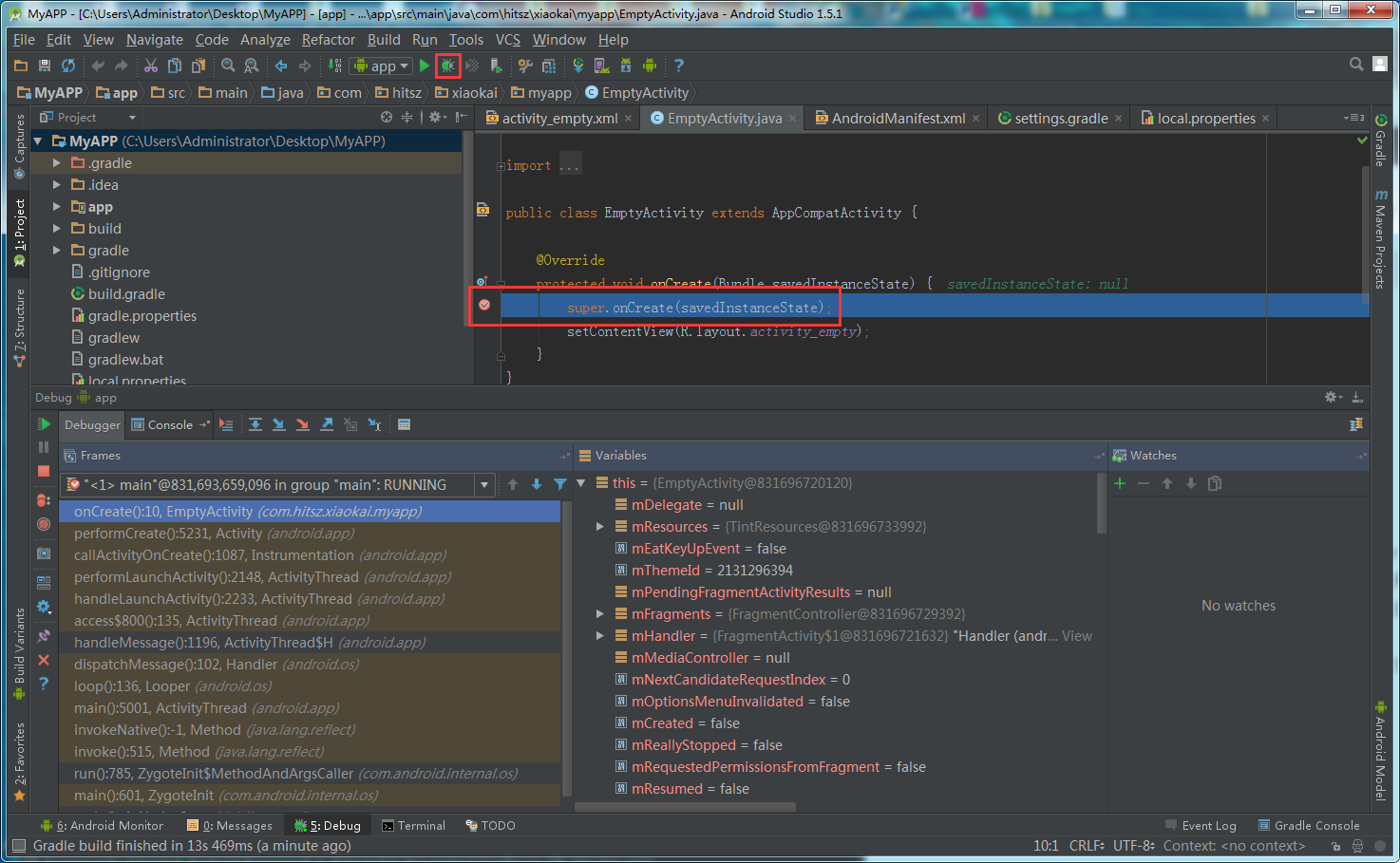Switch to the AndroidManifest.xml tab
This screenshot has width=1400, height=863.
(898, 118)
